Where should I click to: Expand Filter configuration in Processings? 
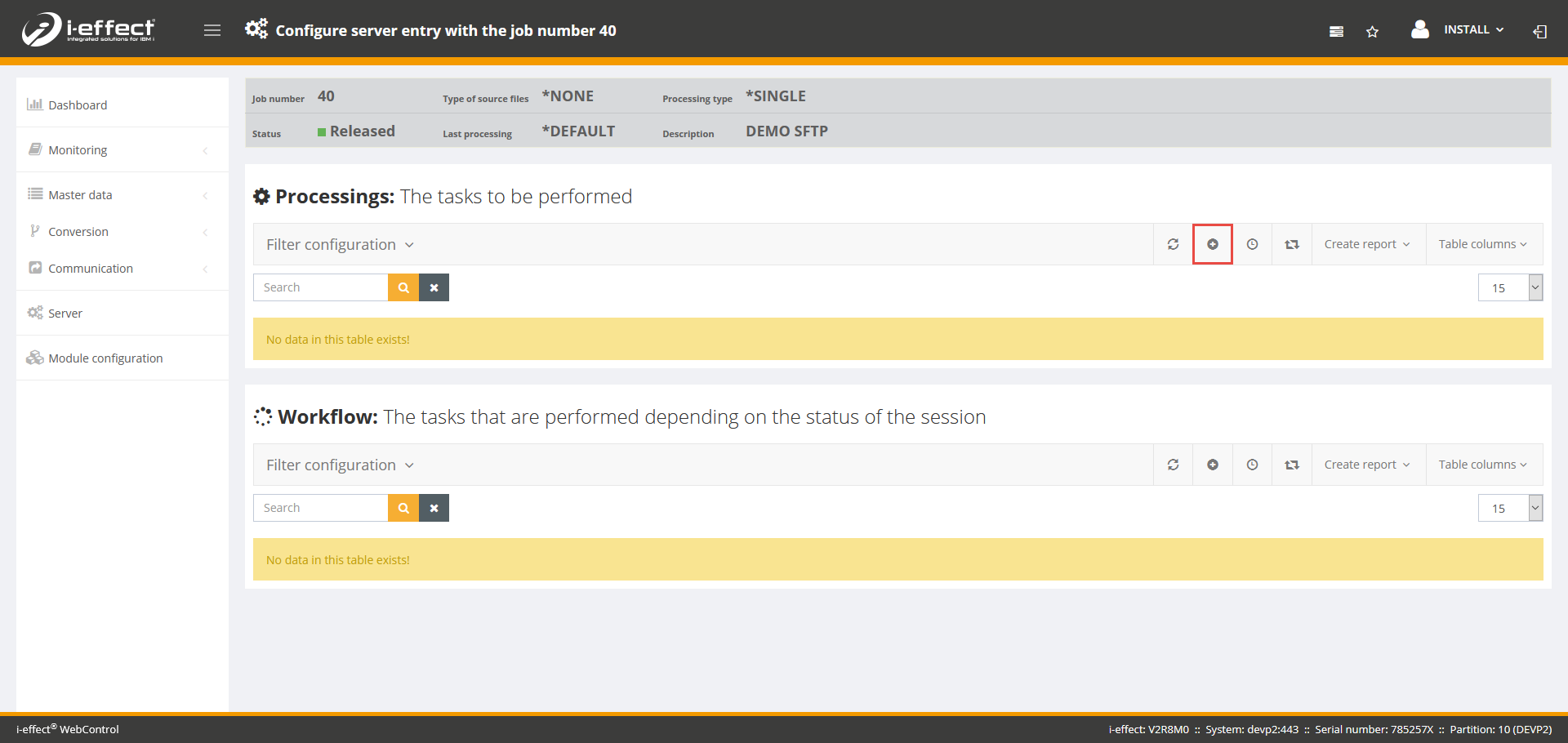coord(340,244)
